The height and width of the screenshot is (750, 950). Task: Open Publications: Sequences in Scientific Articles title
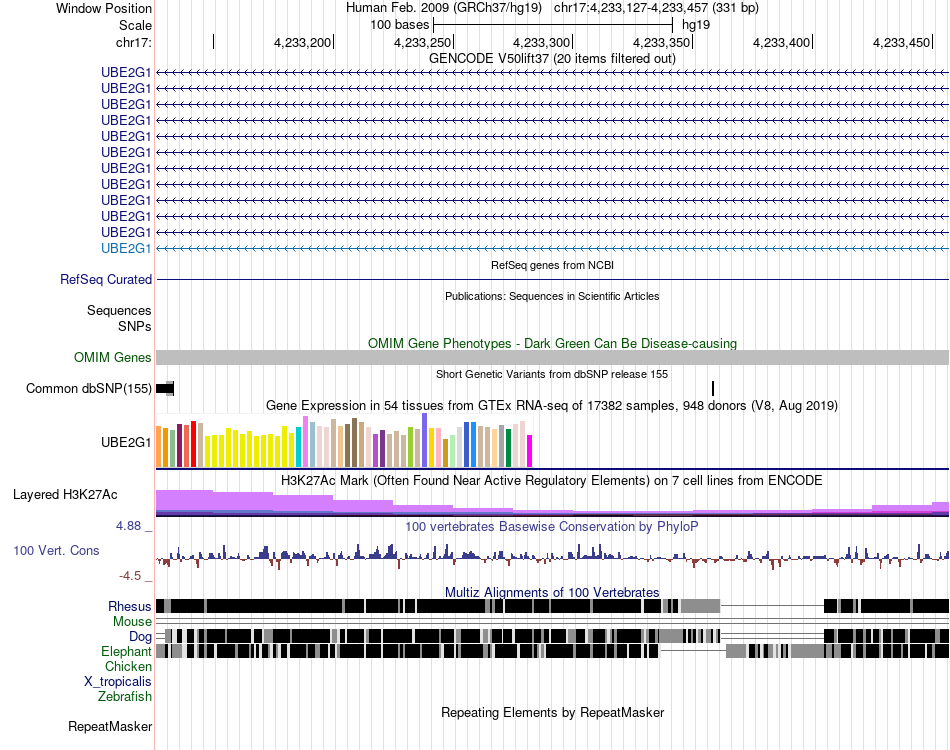point(552,296)
